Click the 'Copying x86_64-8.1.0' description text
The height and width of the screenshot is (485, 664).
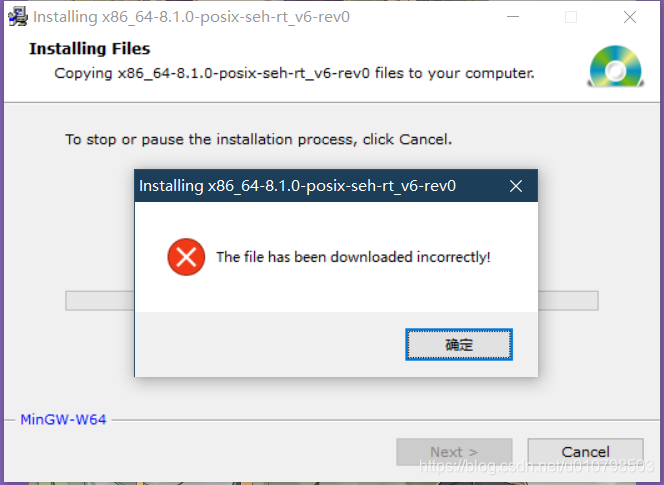pyautogui.click(x=294, y=73)
